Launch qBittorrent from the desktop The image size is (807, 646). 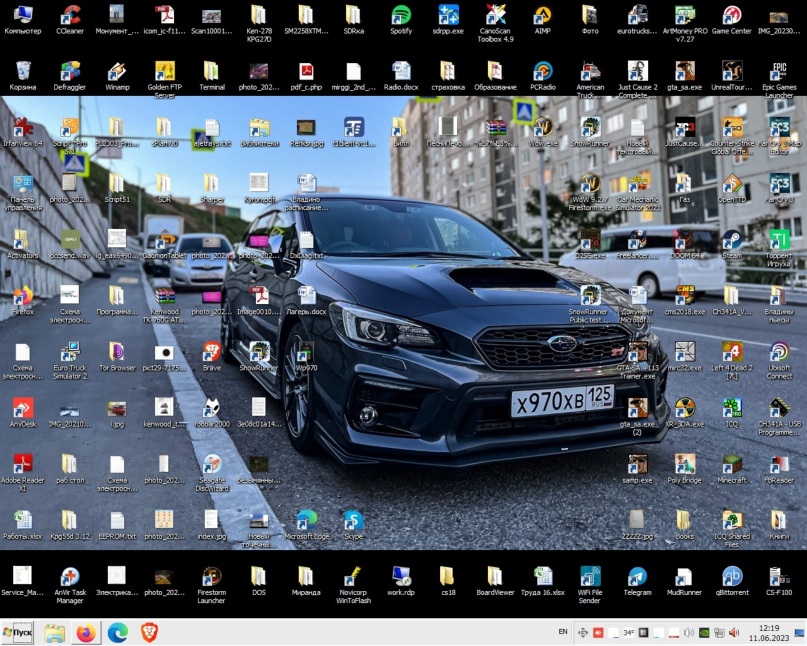point(732,577)
